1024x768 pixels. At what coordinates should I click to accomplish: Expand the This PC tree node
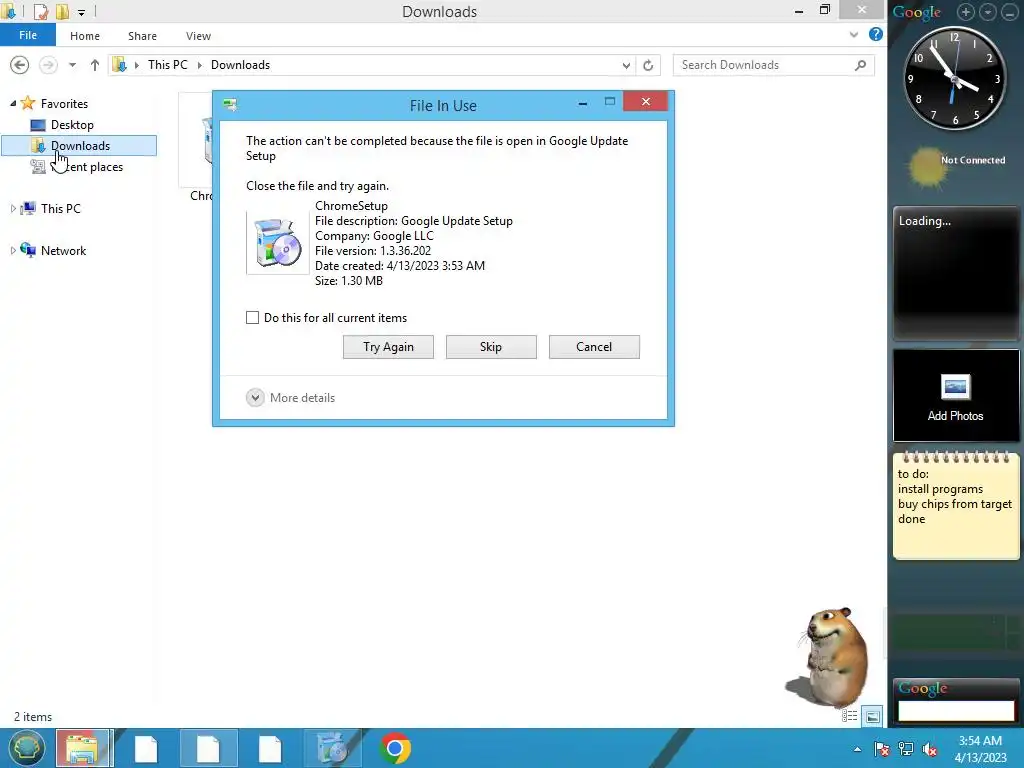13,208
